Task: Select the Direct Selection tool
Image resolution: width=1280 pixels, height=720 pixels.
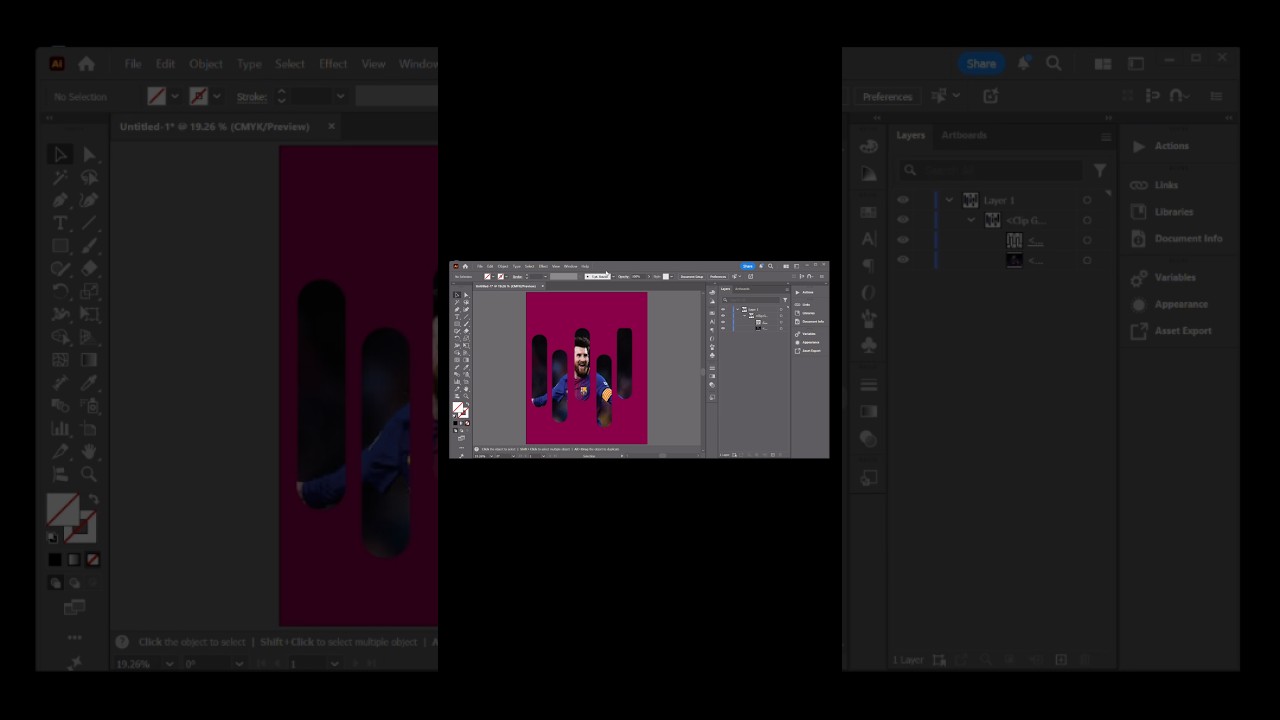Action: pos(89,154)
